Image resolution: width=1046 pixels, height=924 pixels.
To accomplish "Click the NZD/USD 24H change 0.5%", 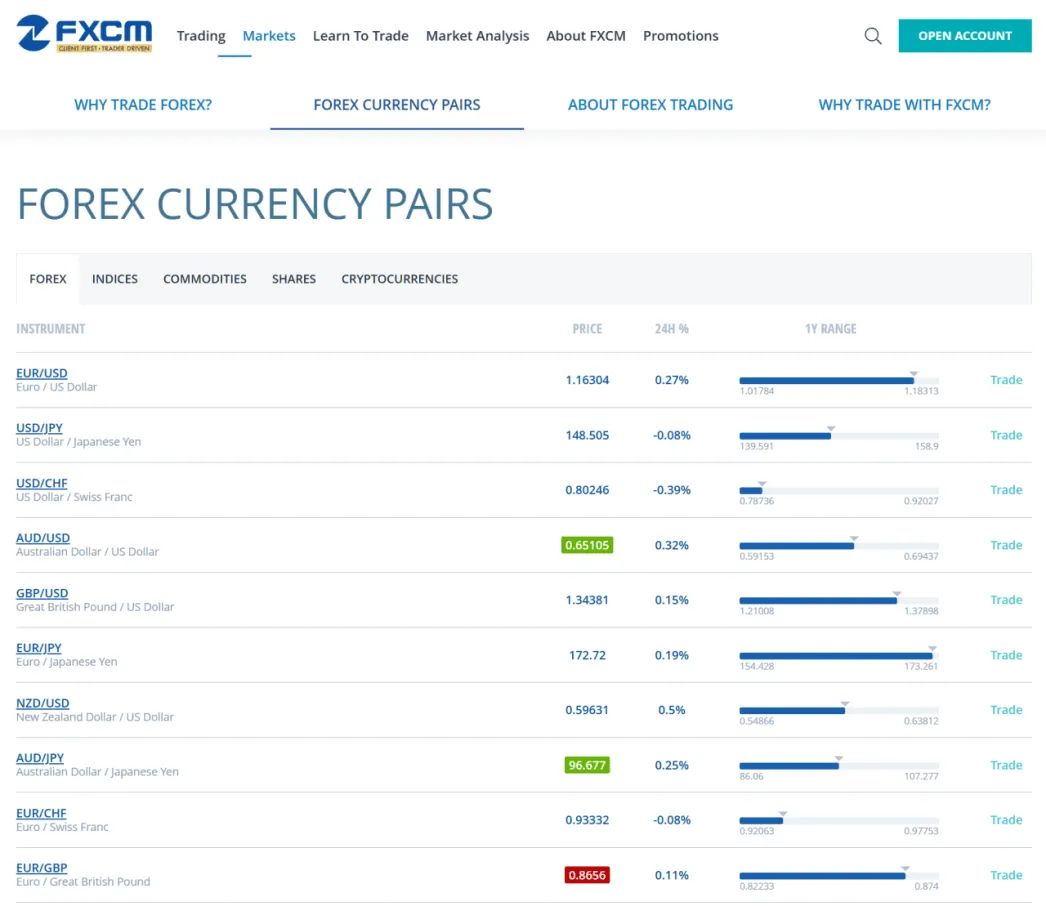I will click(672, 710).
